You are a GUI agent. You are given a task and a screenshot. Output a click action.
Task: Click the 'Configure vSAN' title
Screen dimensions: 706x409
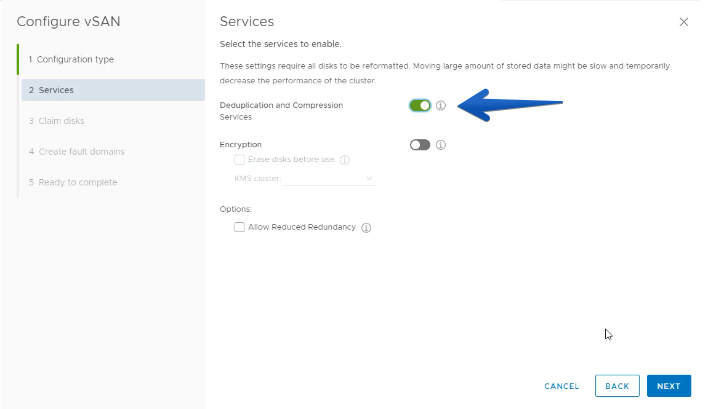pyautogui.click(x=68, y=22)
